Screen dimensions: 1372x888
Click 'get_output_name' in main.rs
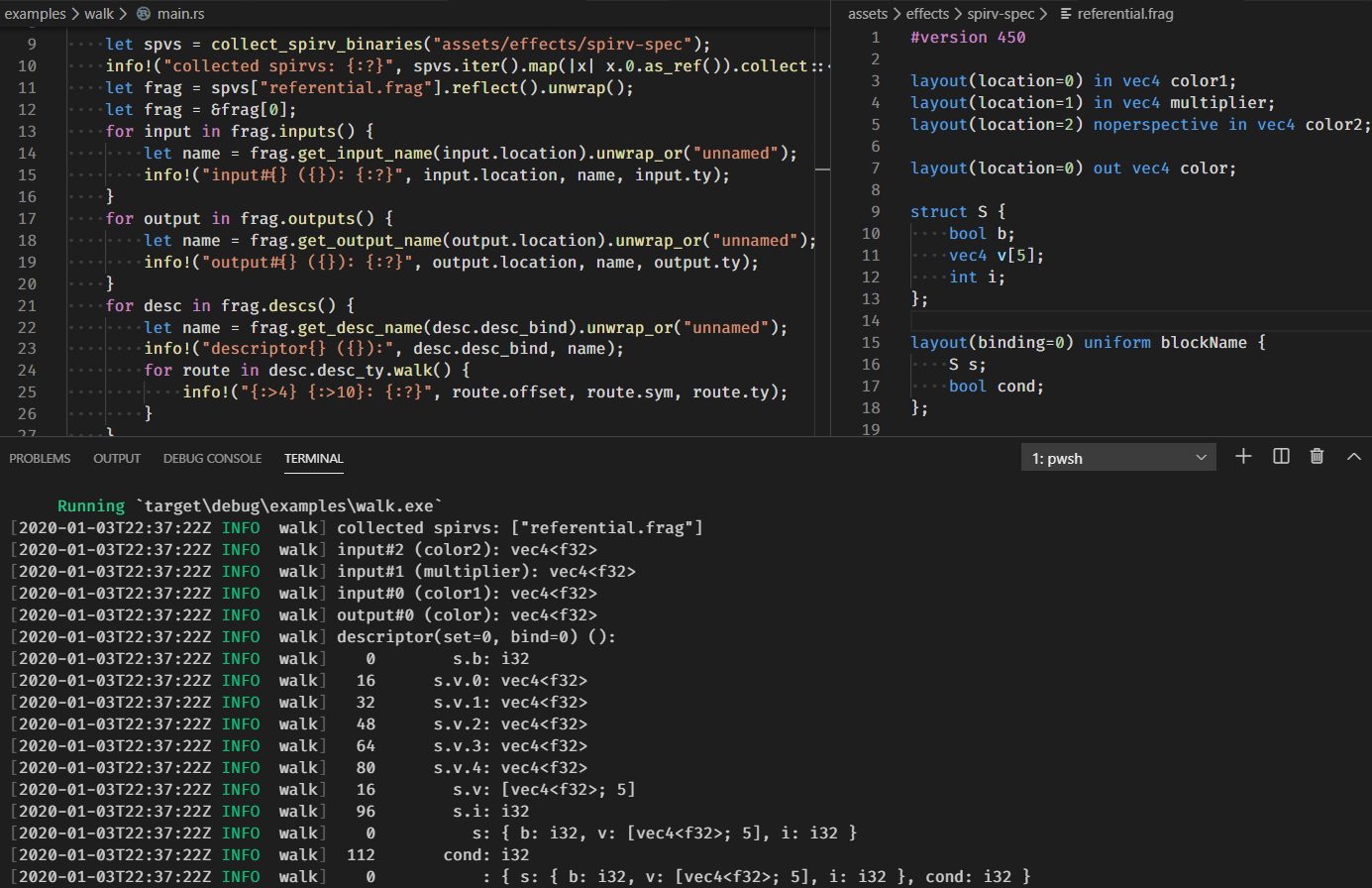pyautogui.click(x=370, y=240)
